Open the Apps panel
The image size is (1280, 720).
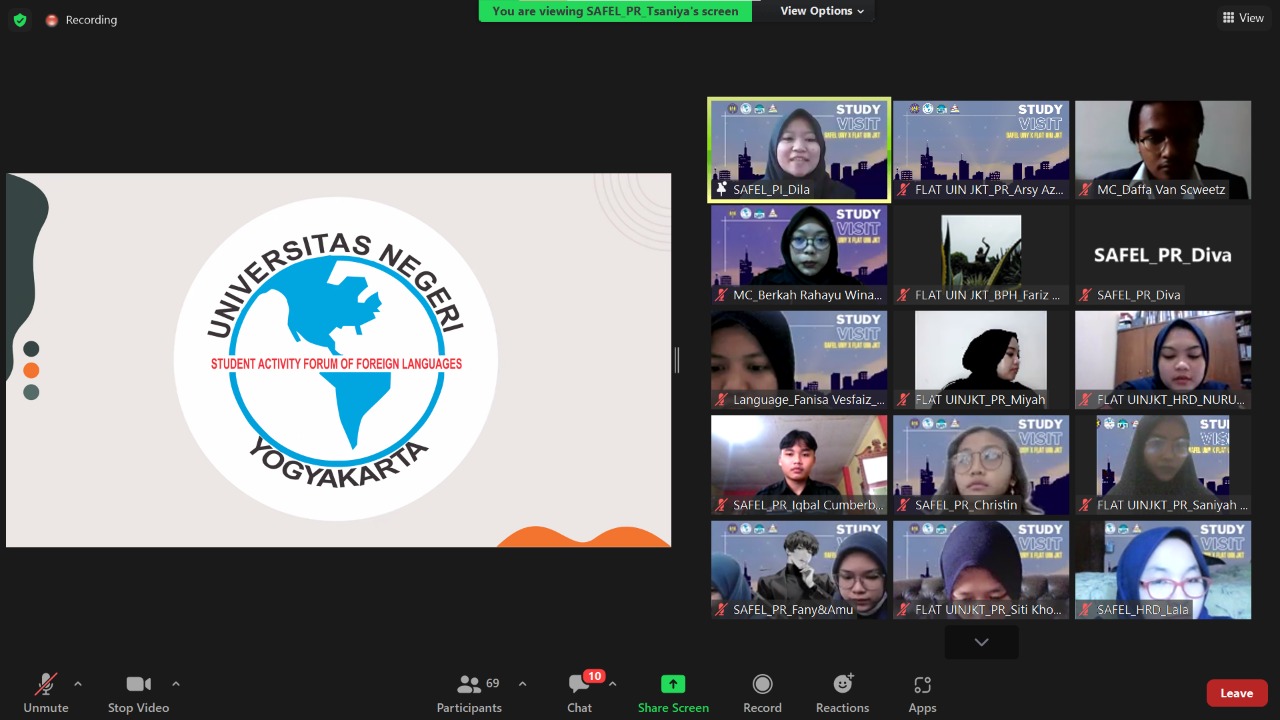tap(922, 693)
